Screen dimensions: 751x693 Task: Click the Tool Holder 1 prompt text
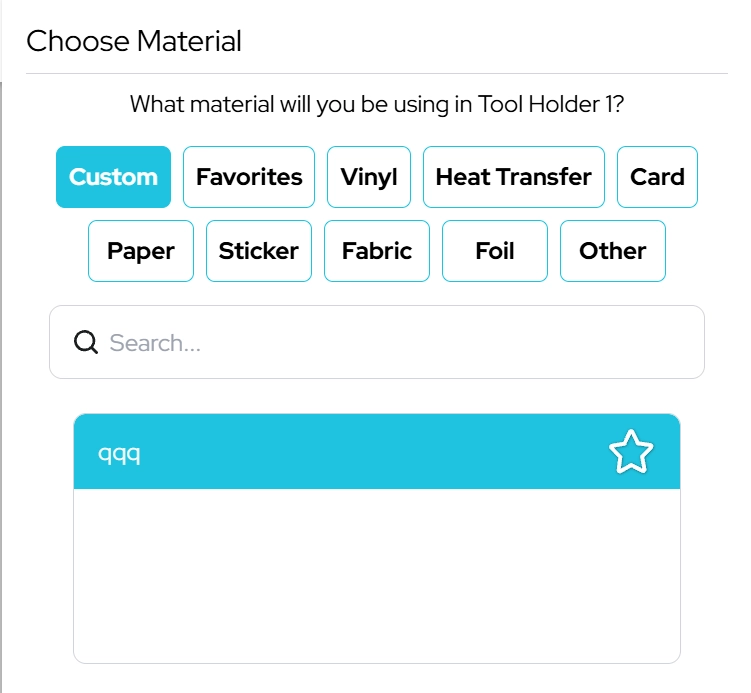[377, 104]
